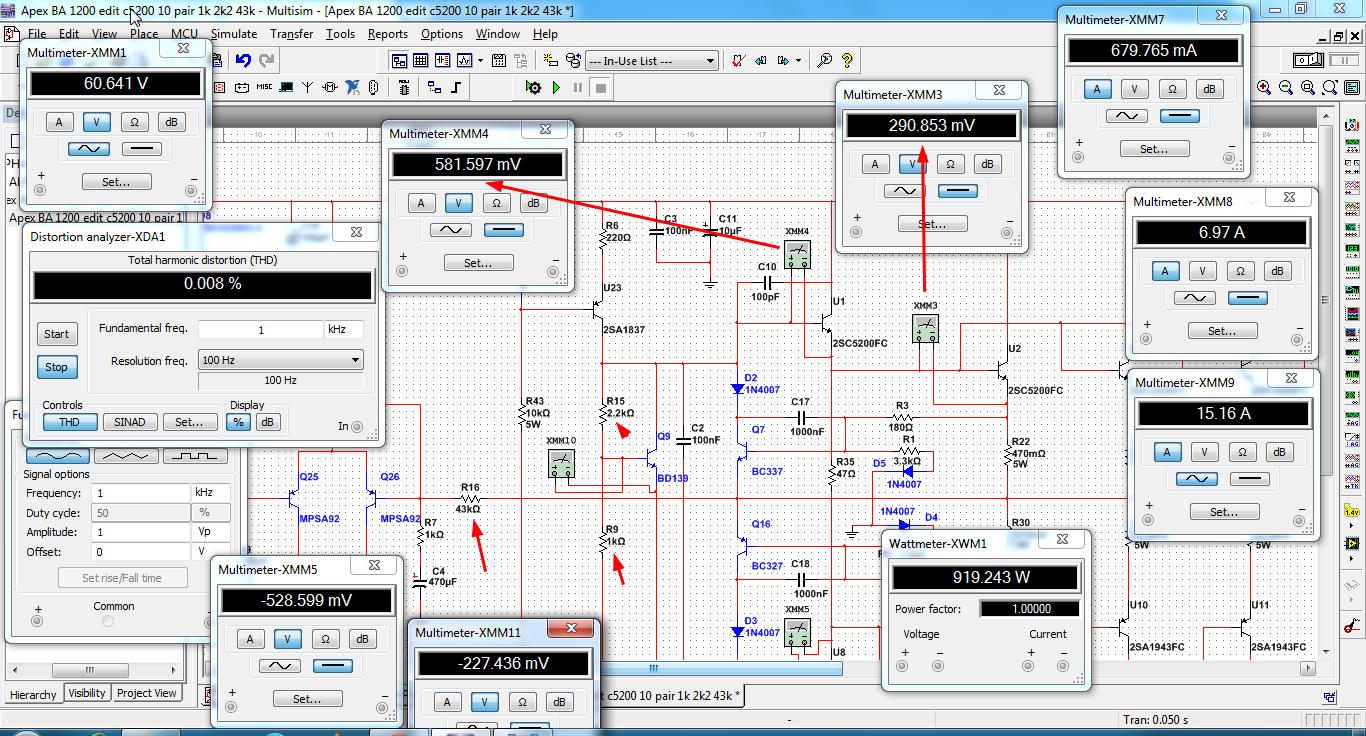
Task: Choose the square waveform in function generator
Action: point(196,455)
